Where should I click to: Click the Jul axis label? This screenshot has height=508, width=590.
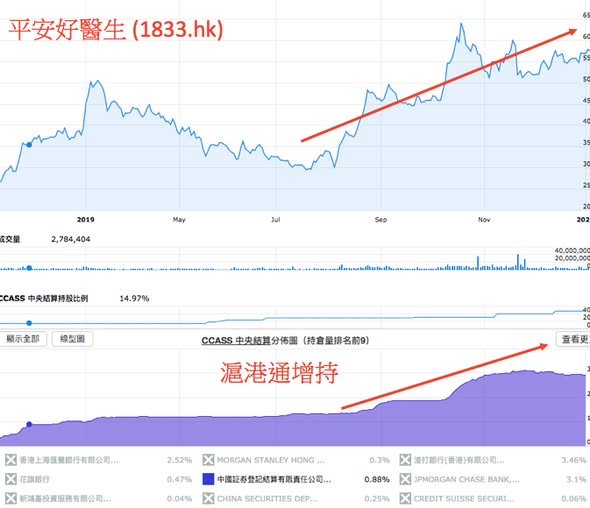(275, 219)
